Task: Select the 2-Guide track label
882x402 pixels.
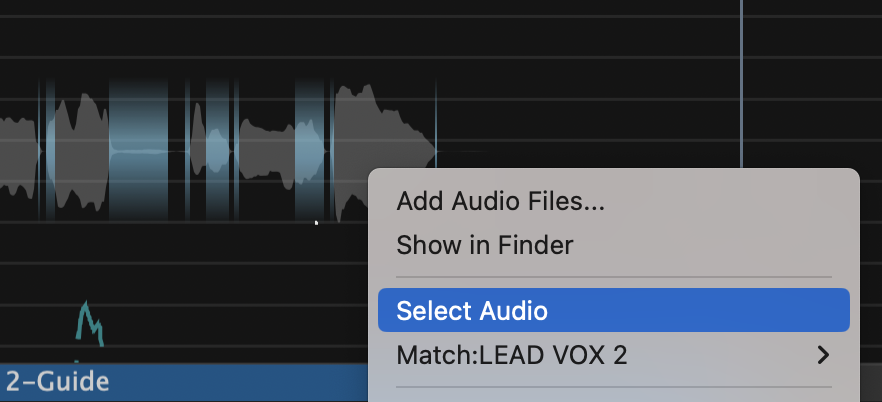Action: pyautogui.click(x=58, y=381)
